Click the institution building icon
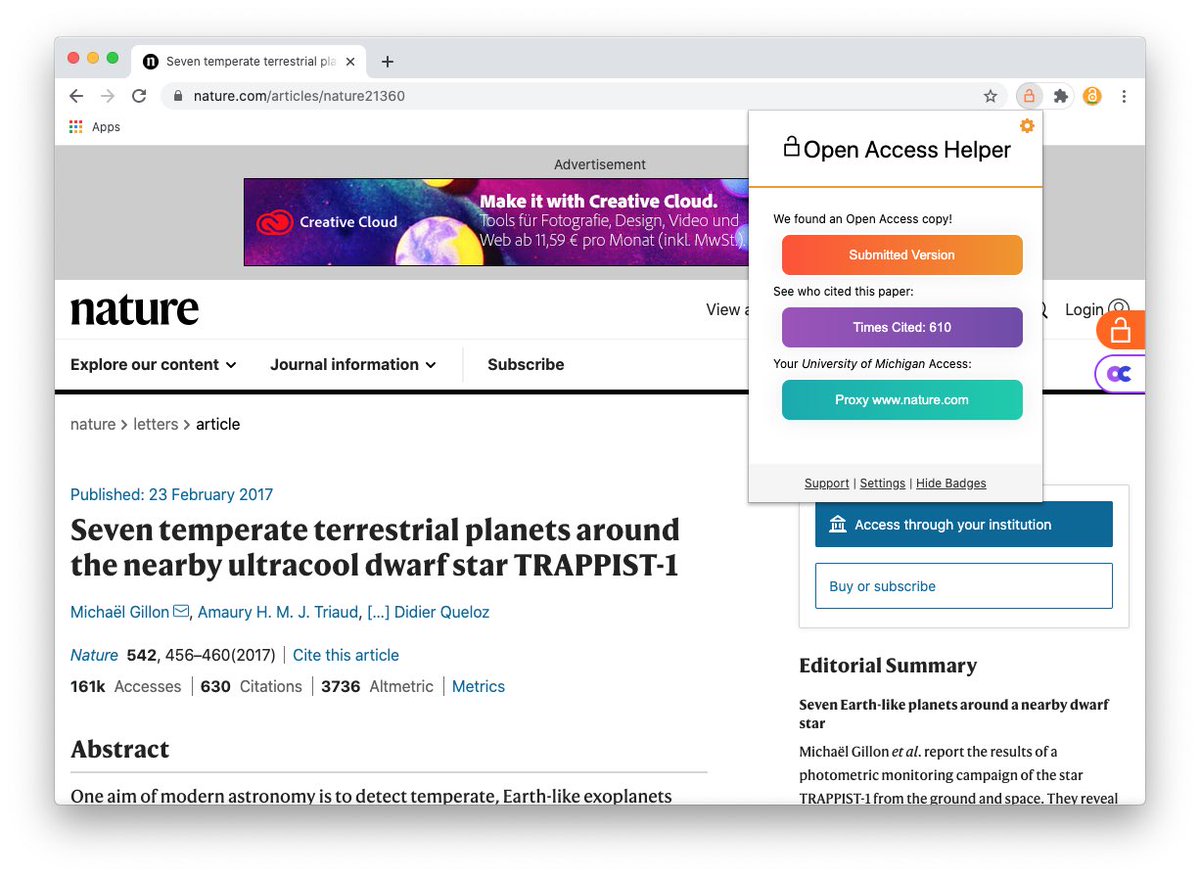The height and width of the screenshot is (877, 1200). (838, 524)
